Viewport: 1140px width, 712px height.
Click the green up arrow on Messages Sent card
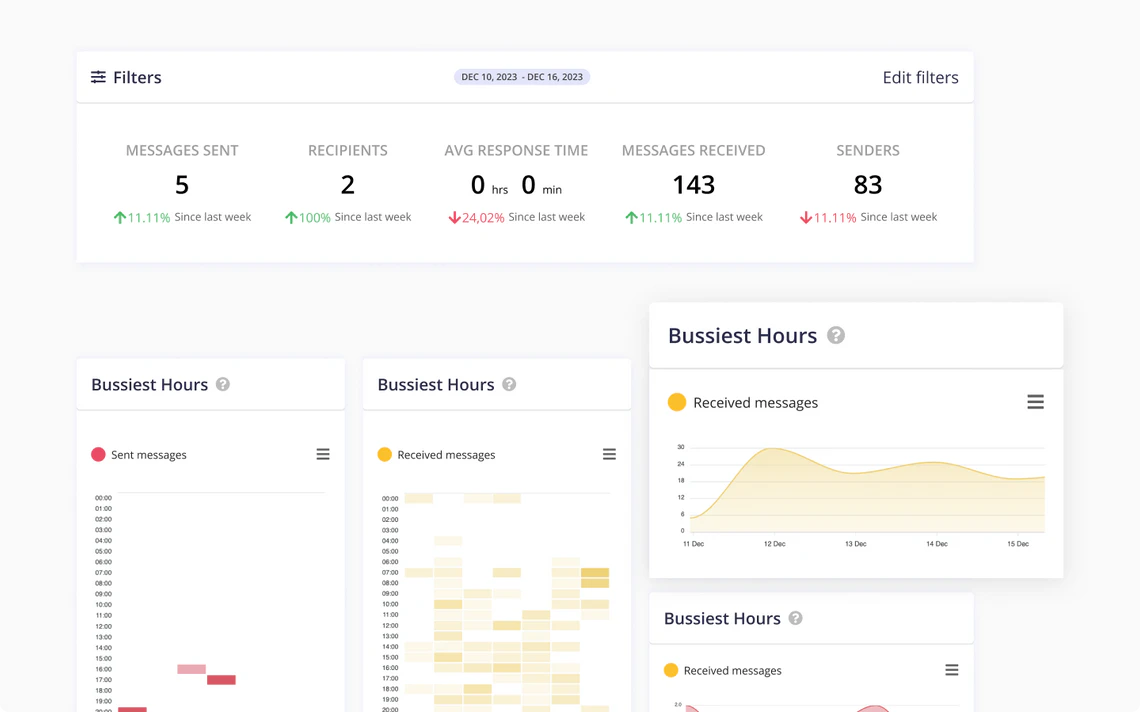(x=119, y=216)
